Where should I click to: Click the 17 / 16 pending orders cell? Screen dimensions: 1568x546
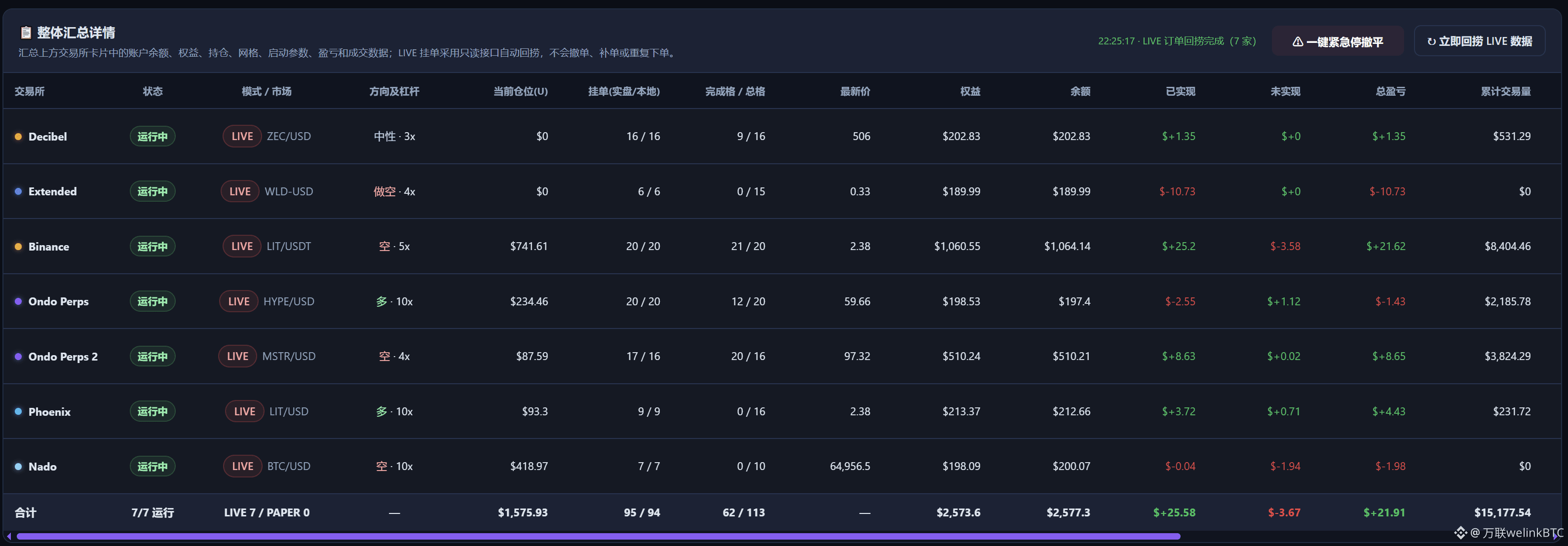coord(644,356)
